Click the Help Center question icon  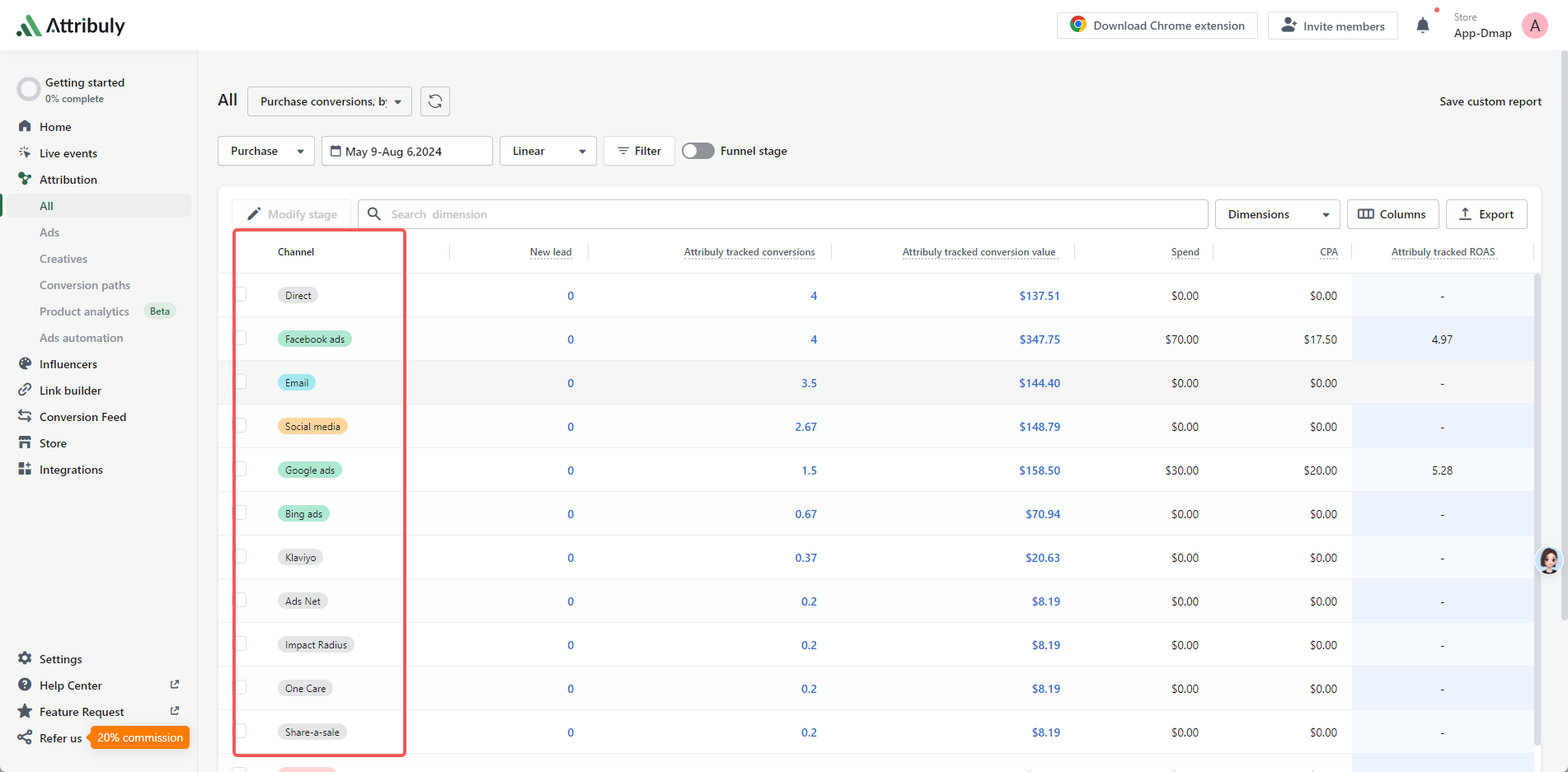tap(25, 685)
